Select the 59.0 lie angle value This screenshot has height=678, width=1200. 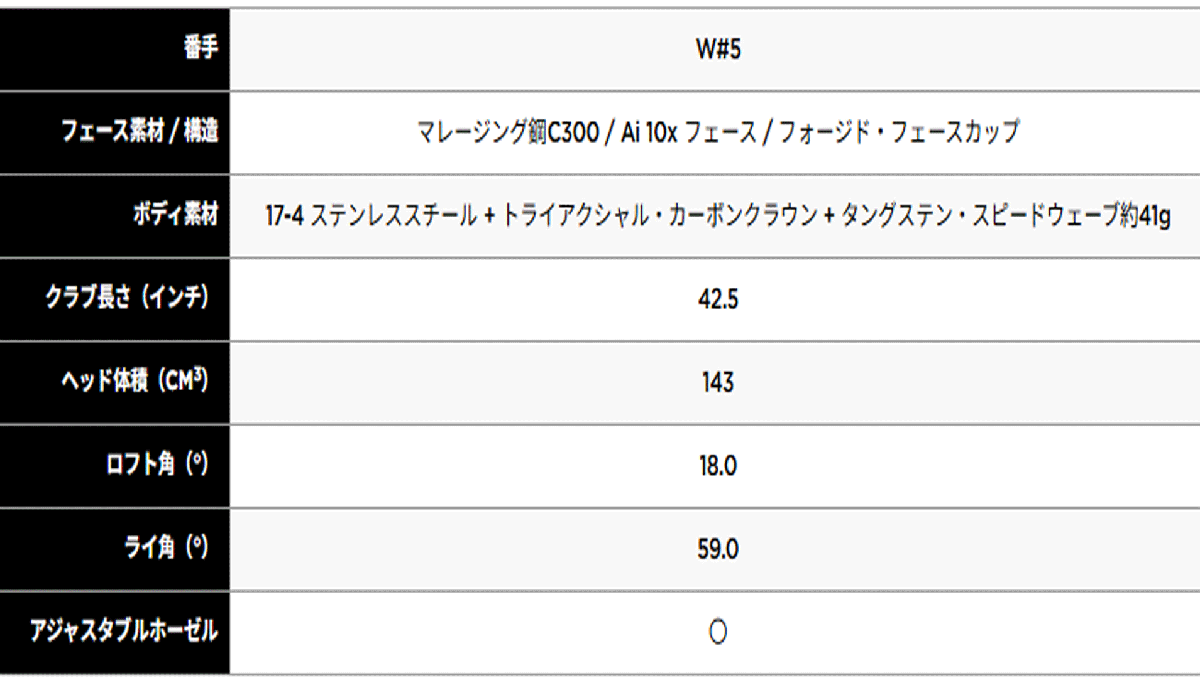click(717, 549)
